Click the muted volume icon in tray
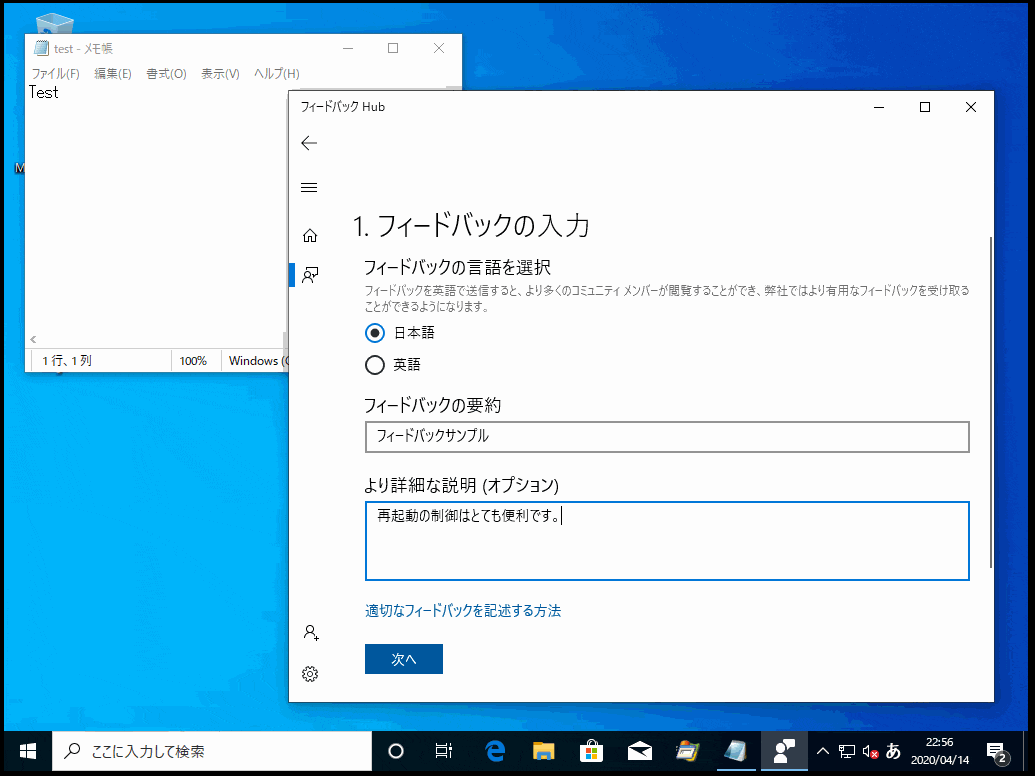This screenshot has height=776, width=1035. coord(871,752)
